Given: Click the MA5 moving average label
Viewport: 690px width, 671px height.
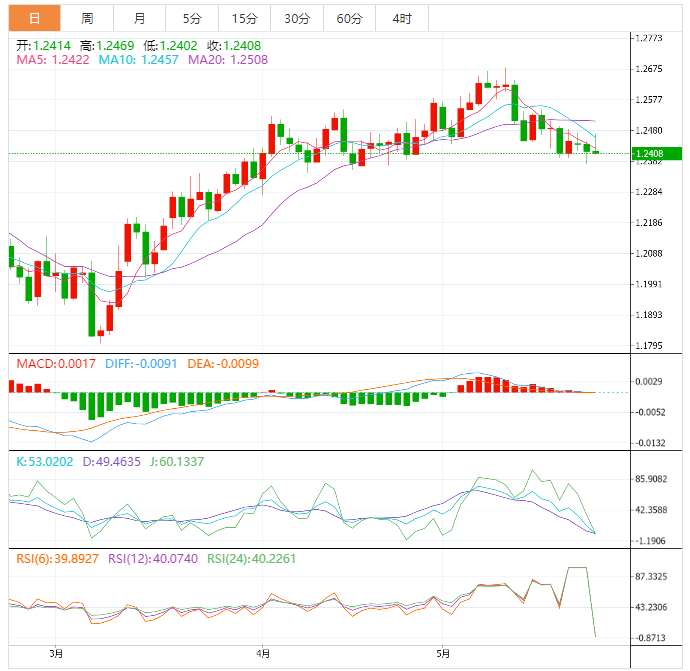Looking at the screenshot, I should [53, 61].
